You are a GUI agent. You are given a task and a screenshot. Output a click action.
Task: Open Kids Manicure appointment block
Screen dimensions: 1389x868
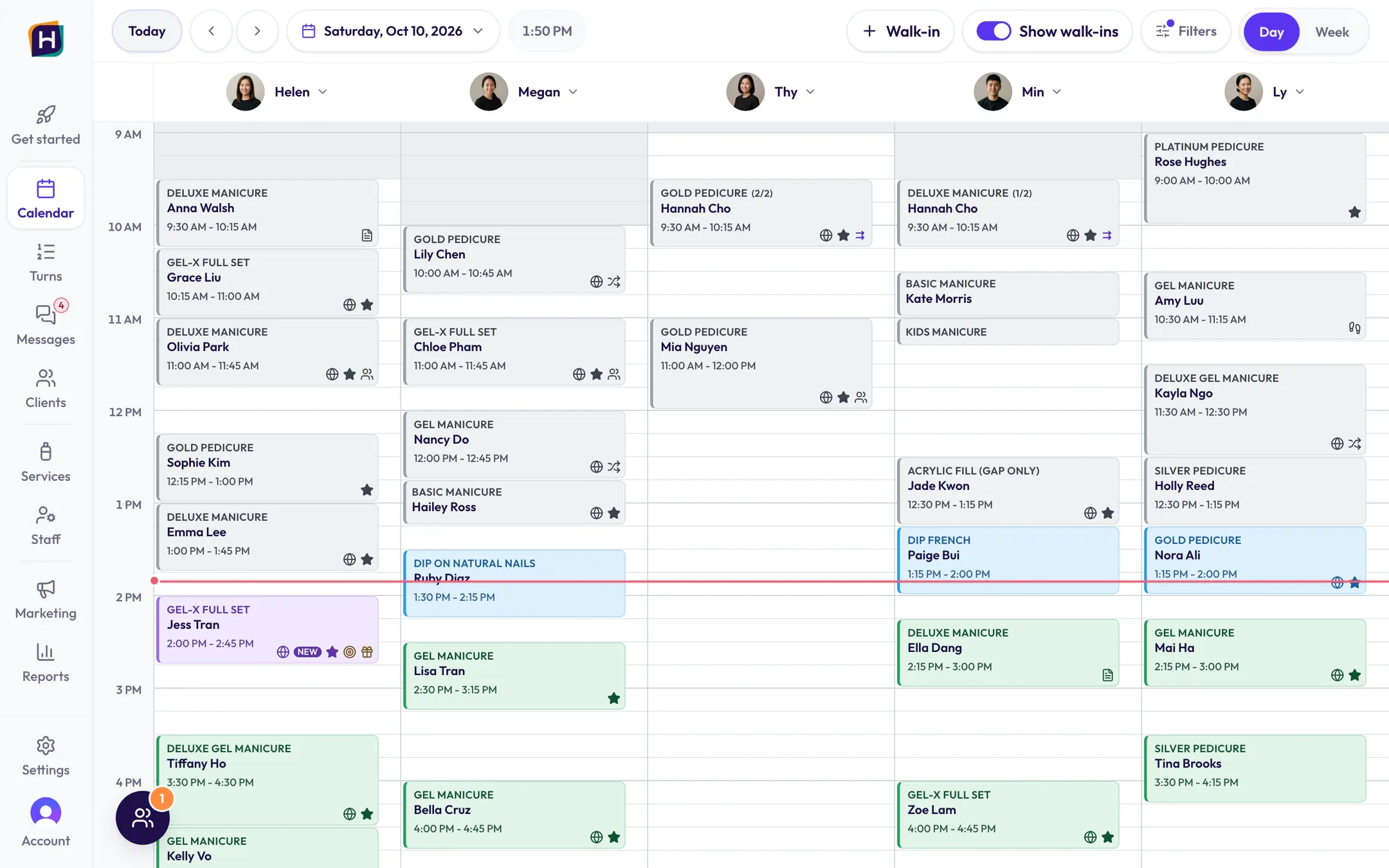click(x=1008, y=332)
